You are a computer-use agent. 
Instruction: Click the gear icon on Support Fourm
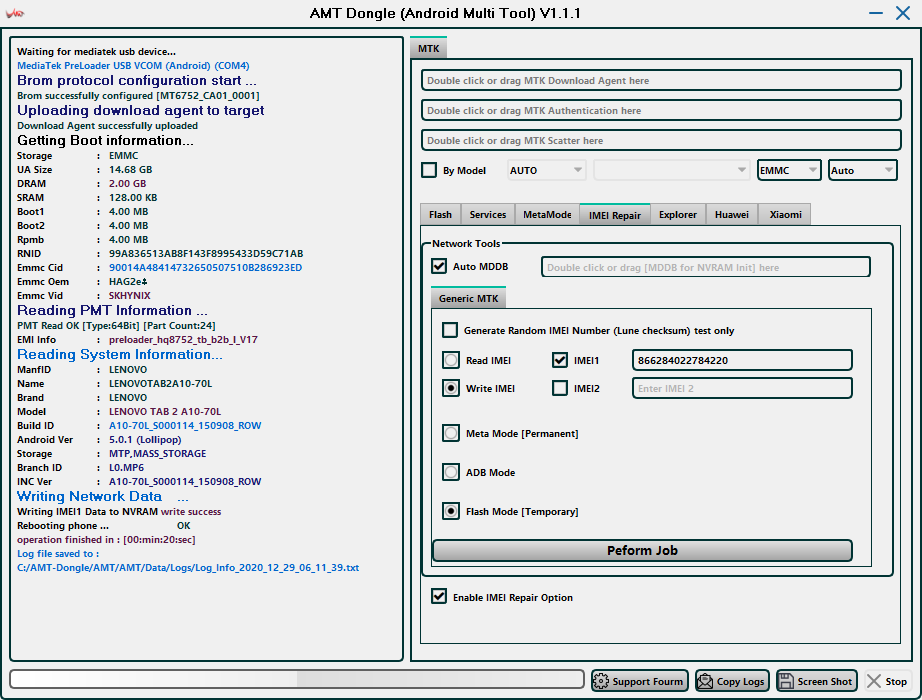(601, 681)
